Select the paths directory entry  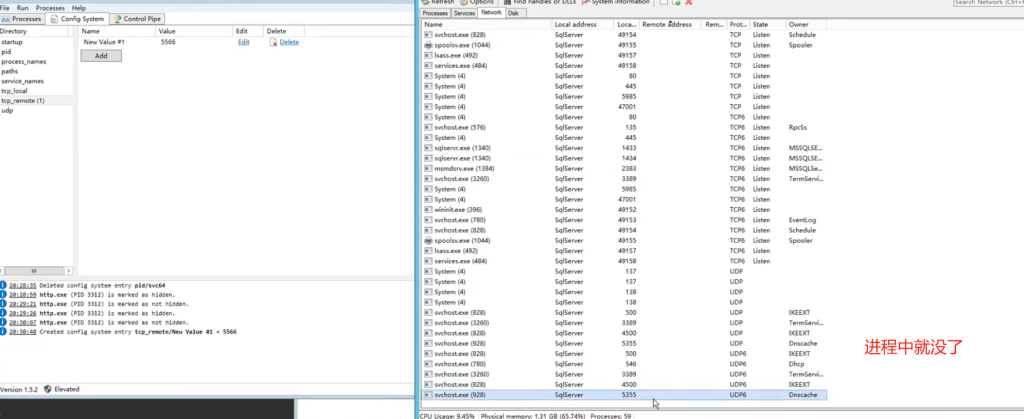[37, 71]
